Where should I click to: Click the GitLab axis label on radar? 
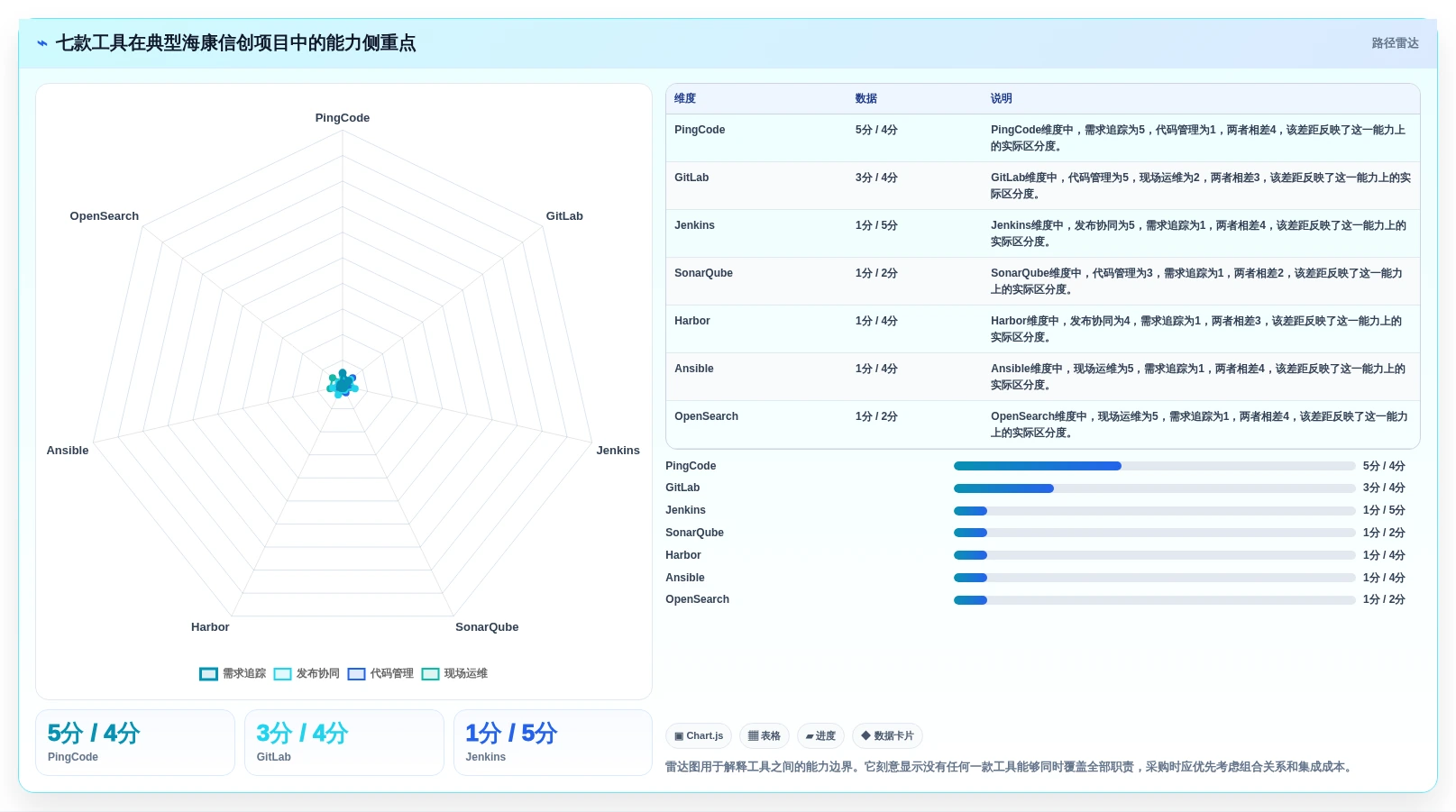564,216
